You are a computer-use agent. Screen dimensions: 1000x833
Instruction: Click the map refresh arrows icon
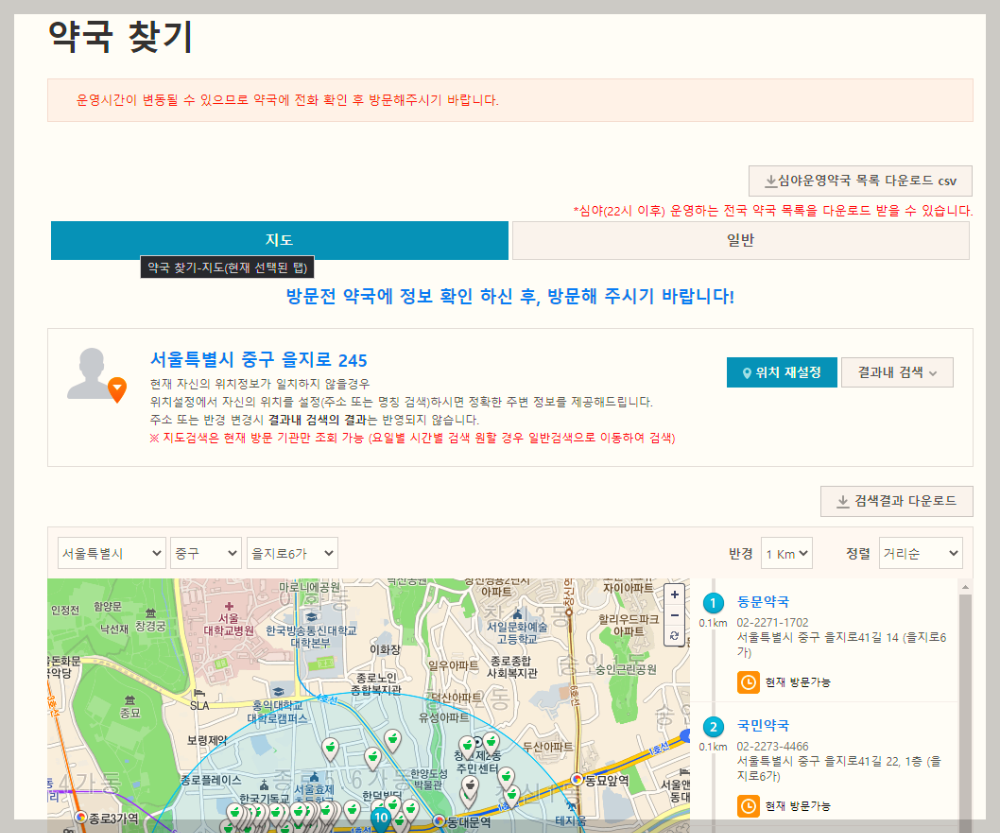point(674,637)
